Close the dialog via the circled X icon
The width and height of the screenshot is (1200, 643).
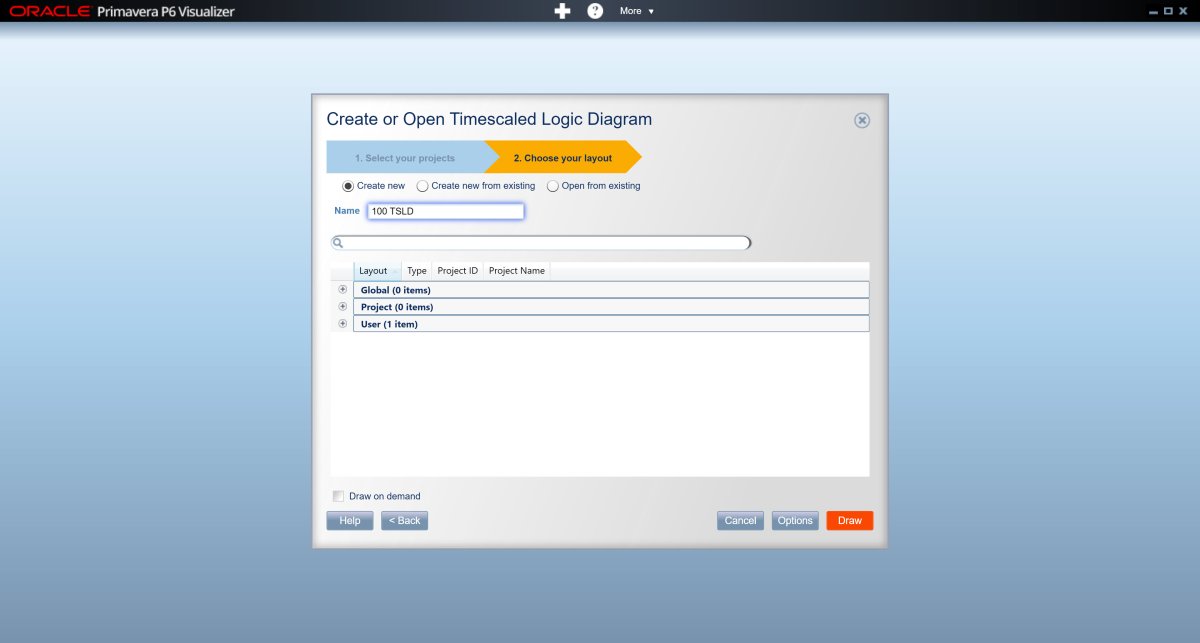pos(861,119)
